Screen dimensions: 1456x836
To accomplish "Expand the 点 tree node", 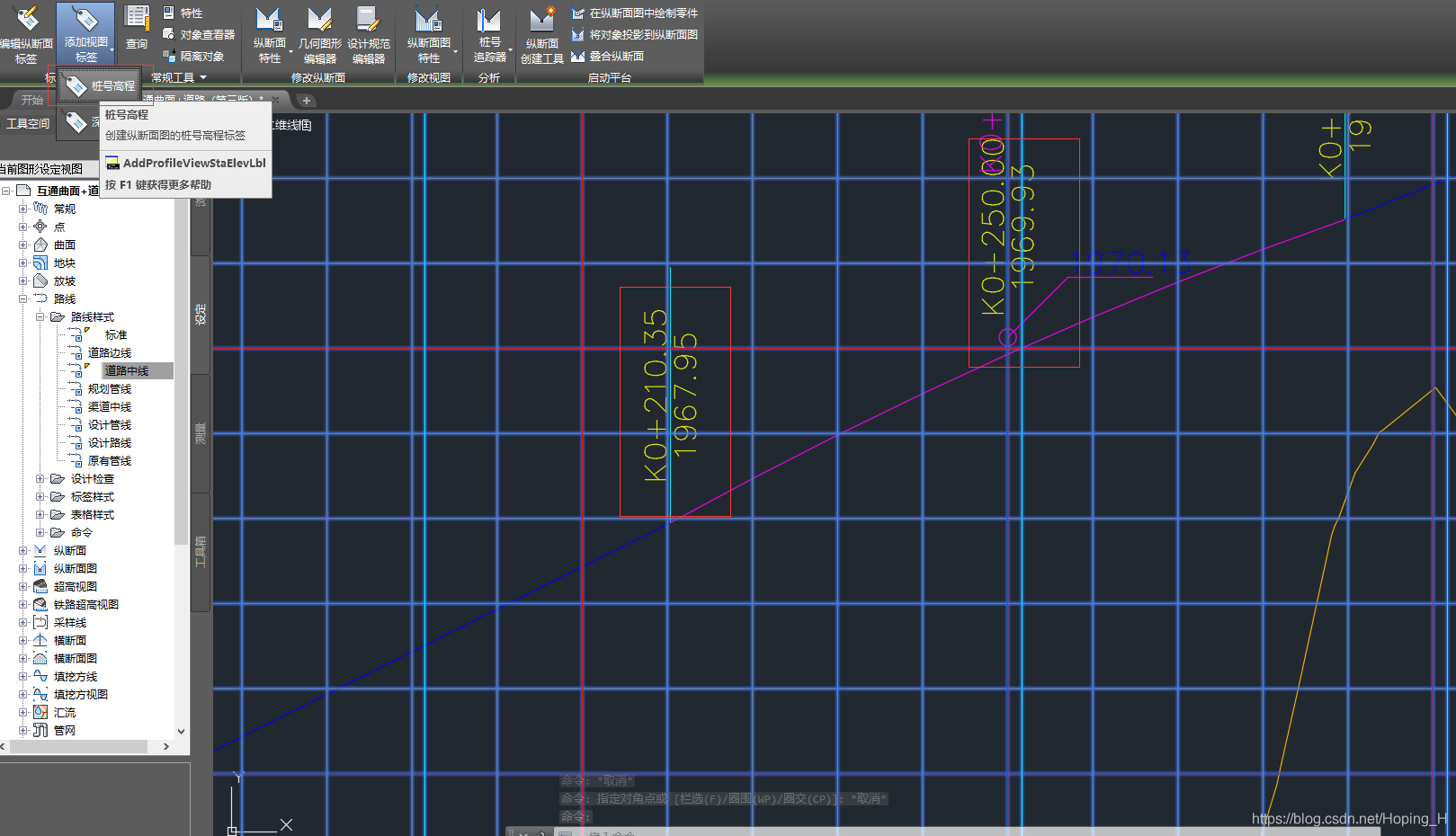I will click(23, 227).
